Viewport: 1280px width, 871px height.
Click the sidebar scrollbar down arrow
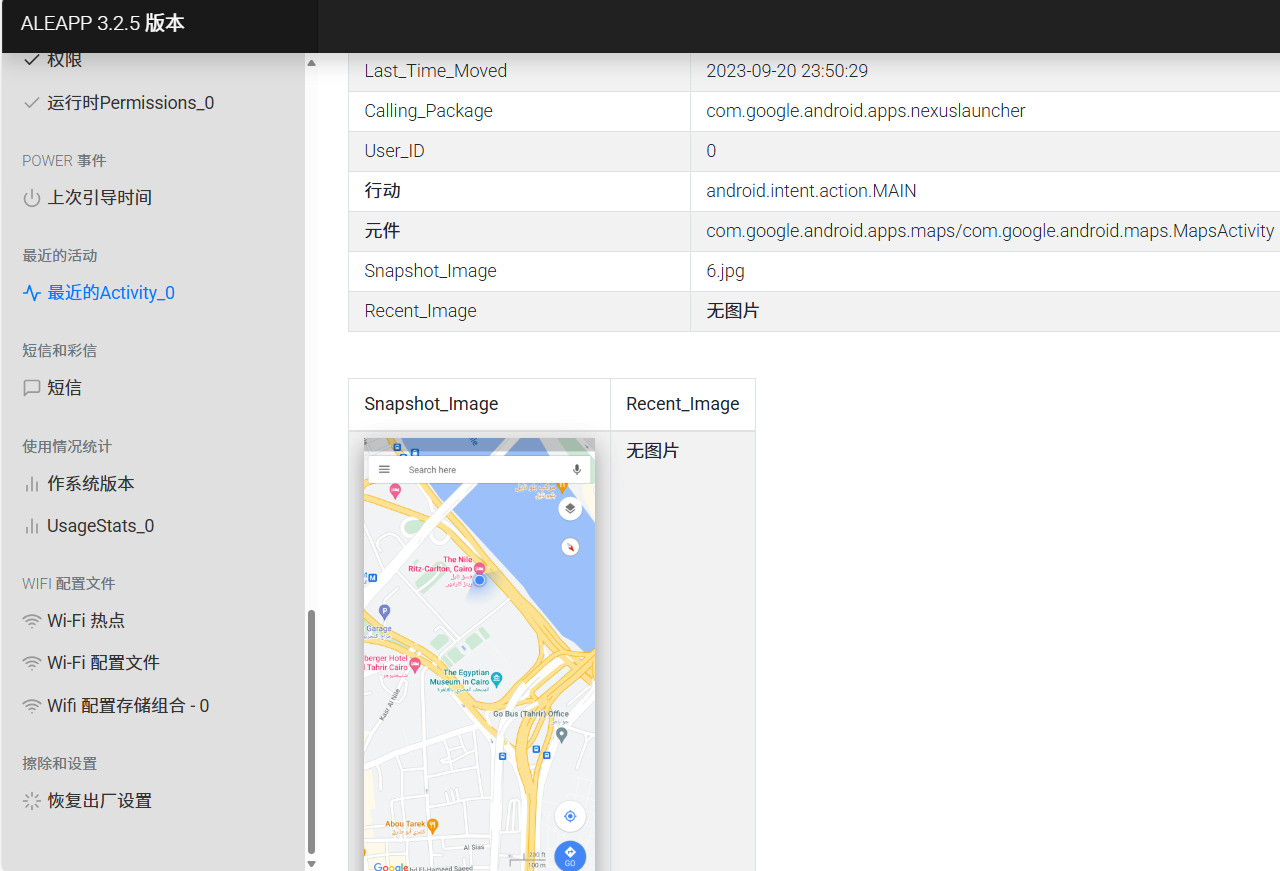(x=311, y=863)
